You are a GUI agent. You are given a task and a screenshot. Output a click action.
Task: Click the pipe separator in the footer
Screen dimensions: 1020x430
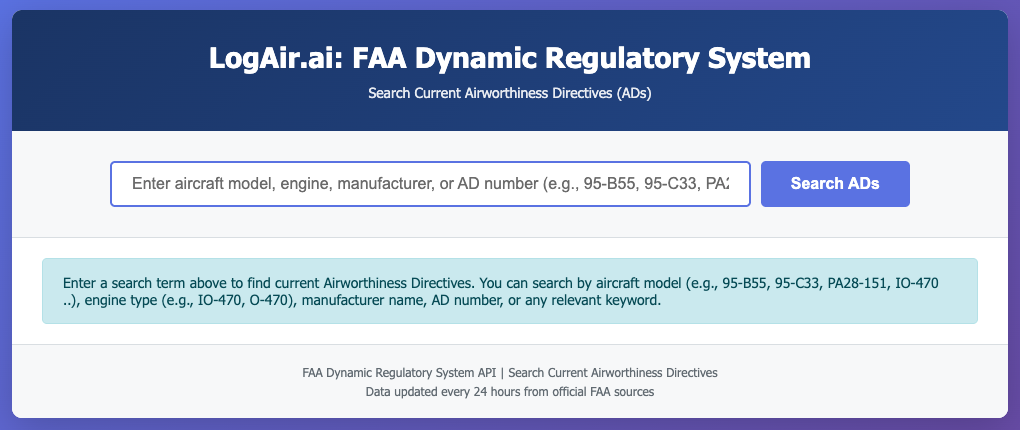pyautogui.click(x=502, y=373)
